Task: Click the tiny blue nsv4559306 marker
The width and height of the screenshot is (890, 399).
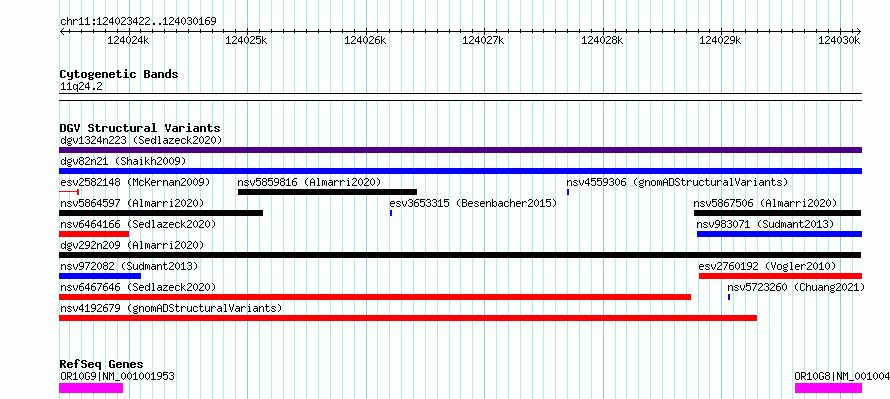Action: tap(568, 192)
